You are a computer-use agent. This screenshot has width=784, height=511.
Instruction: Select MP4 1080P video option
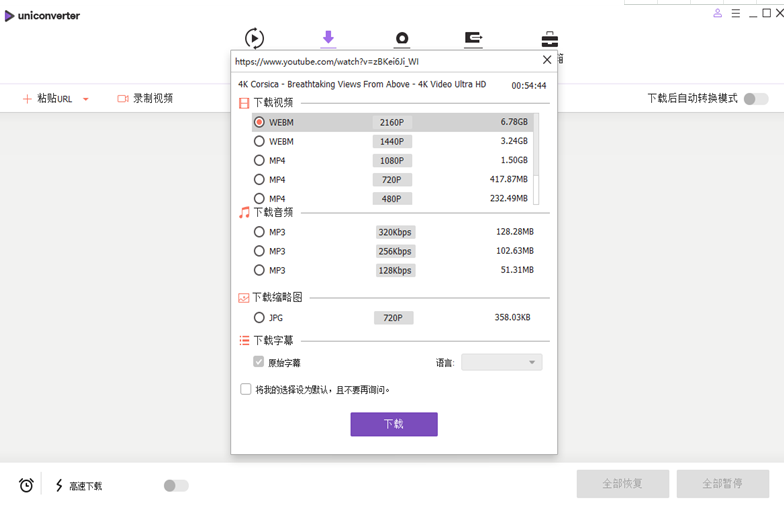click(392, 160)
